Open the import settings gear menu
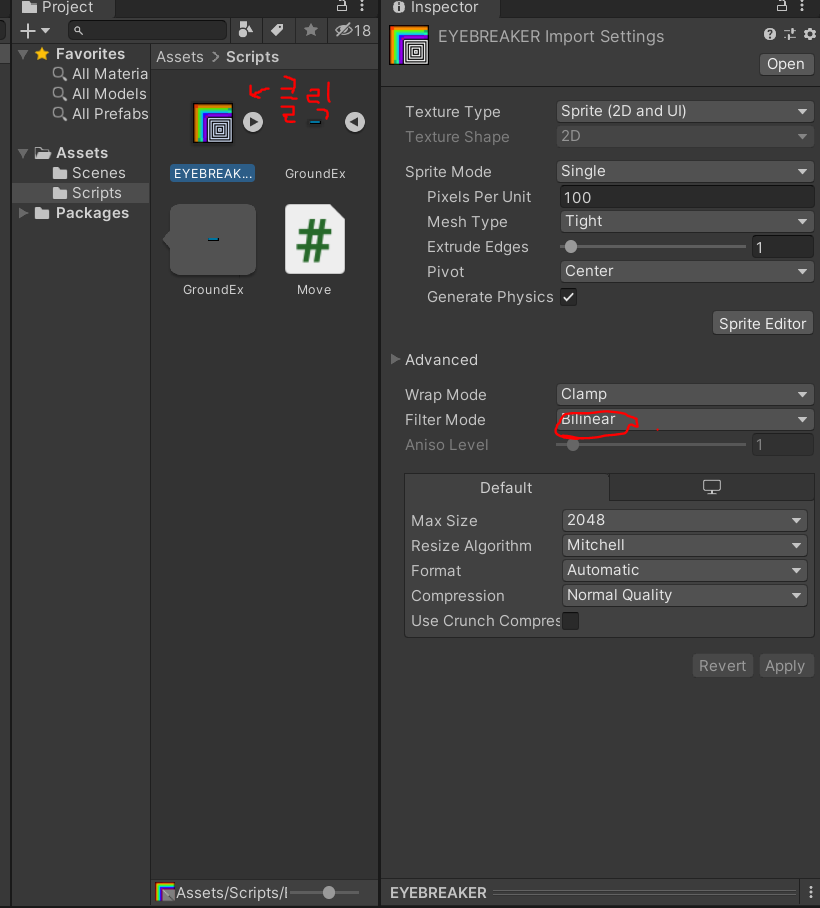820x908 pixels. pos(810,34)
